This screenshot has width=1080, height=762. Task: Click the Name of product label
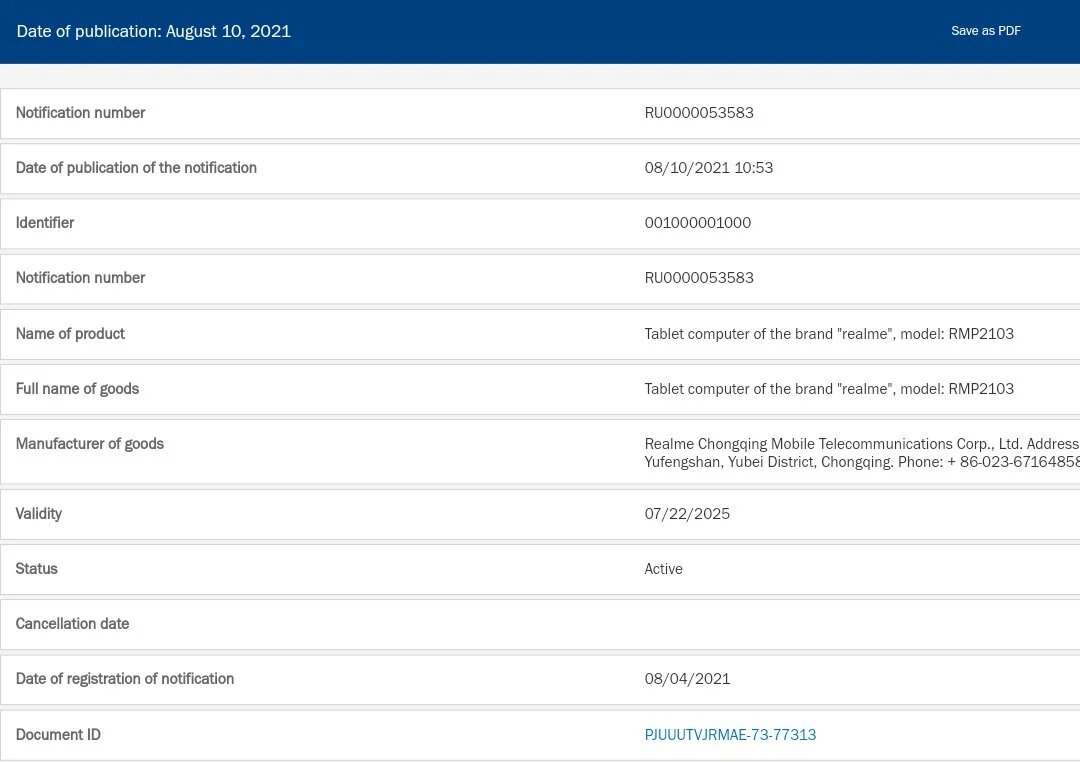pyautogui.click(x=70, y=334)
